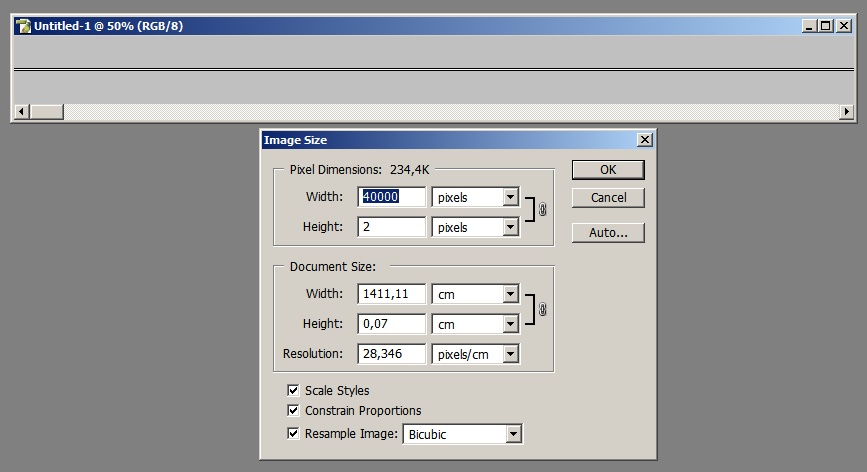Image resolution: width=867 pixels, height=472 pixels.
Task: Click the horizontal scrollbar thumb
Action: [47, 112]
